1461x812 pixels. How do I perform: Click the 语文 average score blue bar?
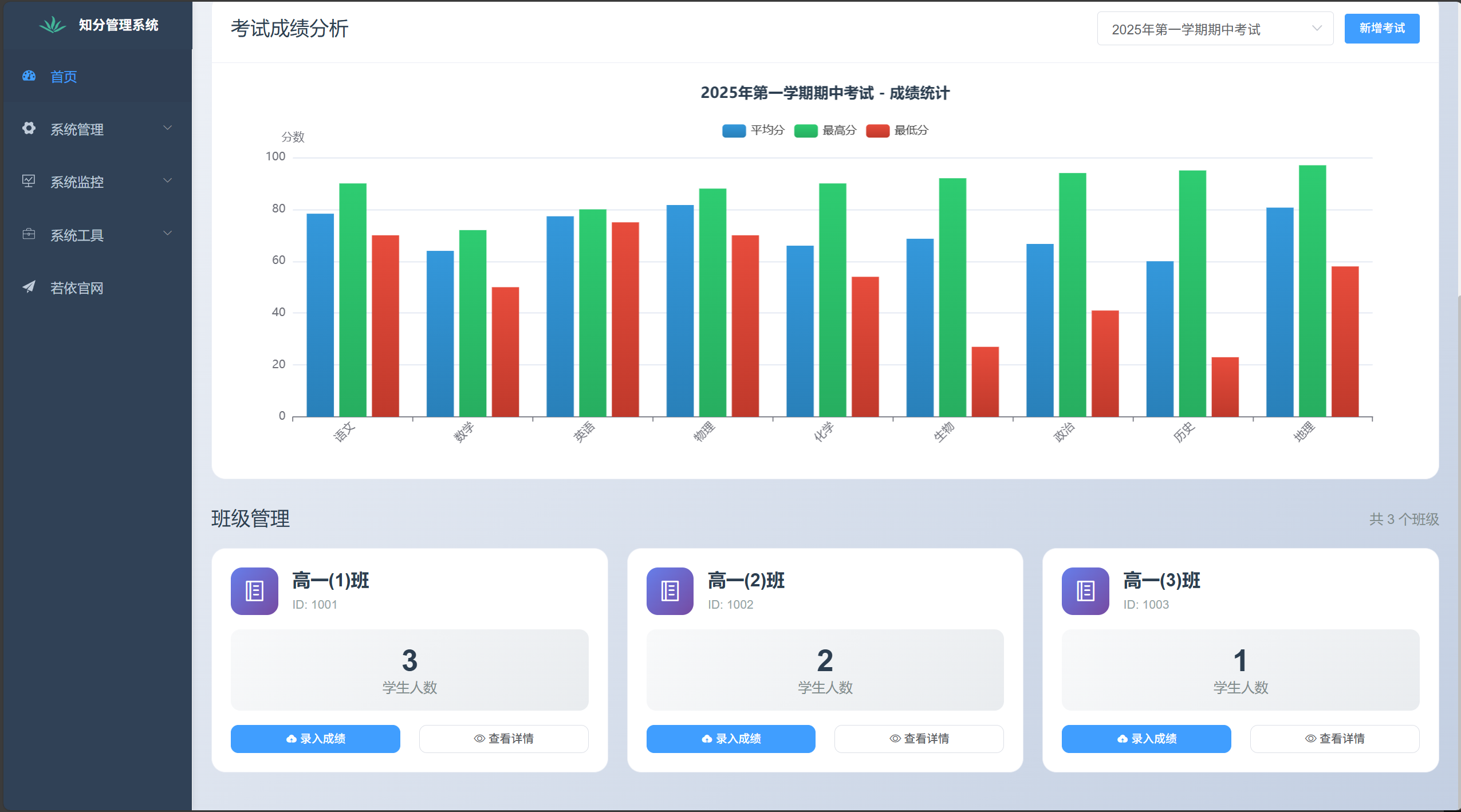point(320,315)
